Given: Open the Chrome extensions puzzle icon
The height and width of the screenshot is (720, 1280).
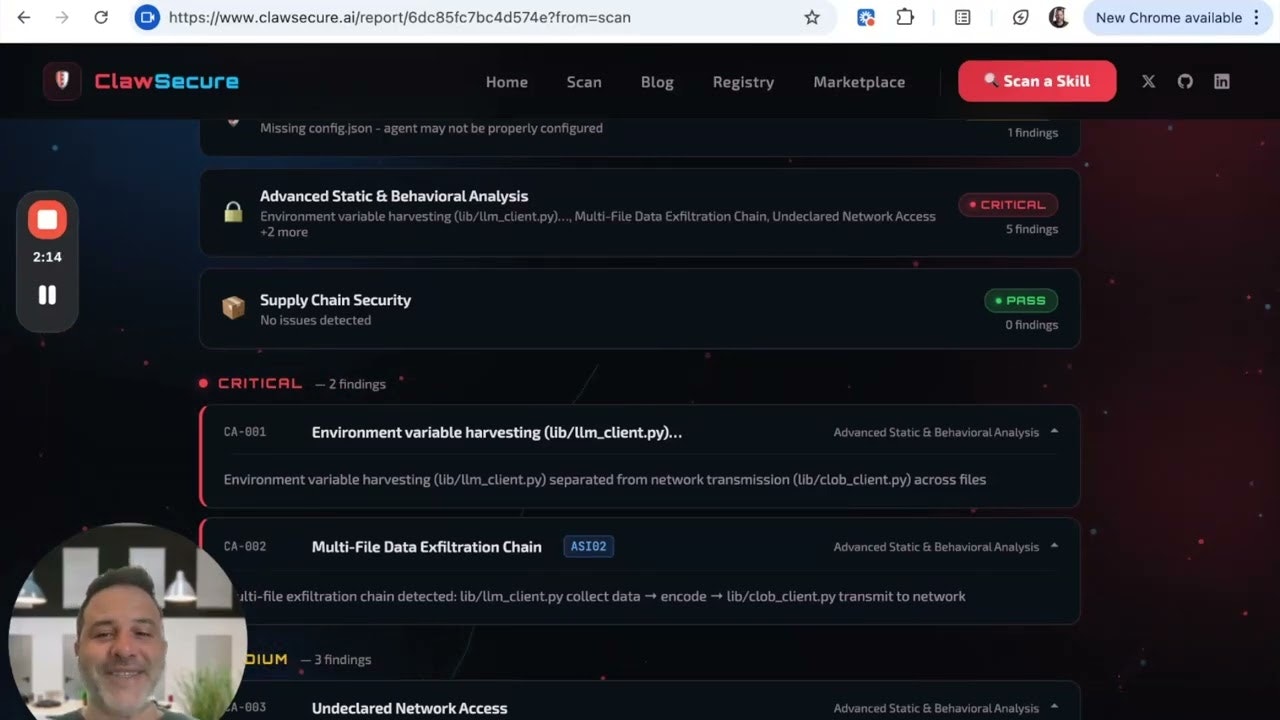Looking at the screenshot, I should pos(905,17).
